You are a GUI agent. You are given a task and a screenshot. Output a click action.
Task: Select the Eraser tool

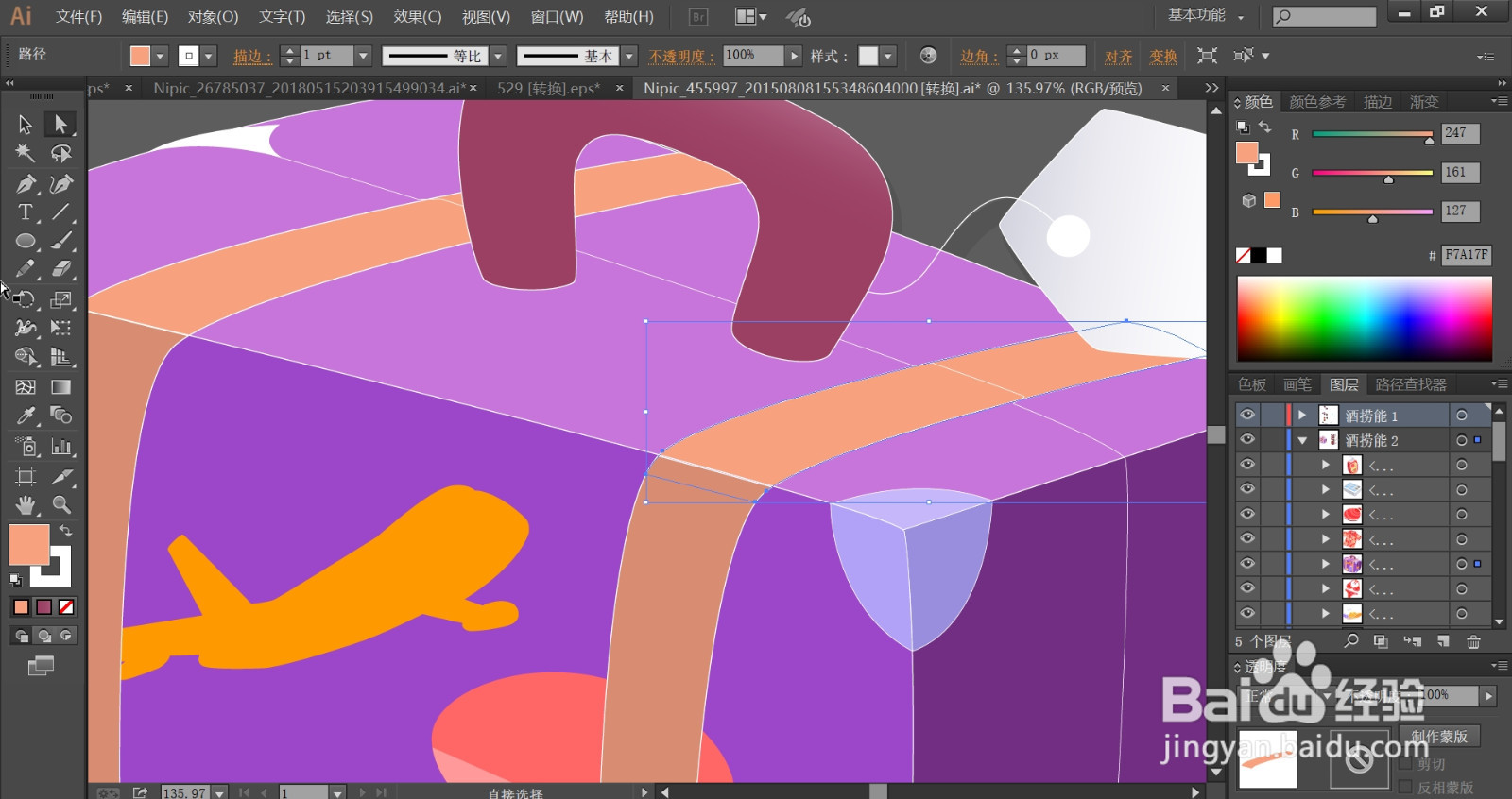click(x=61, y=269)
